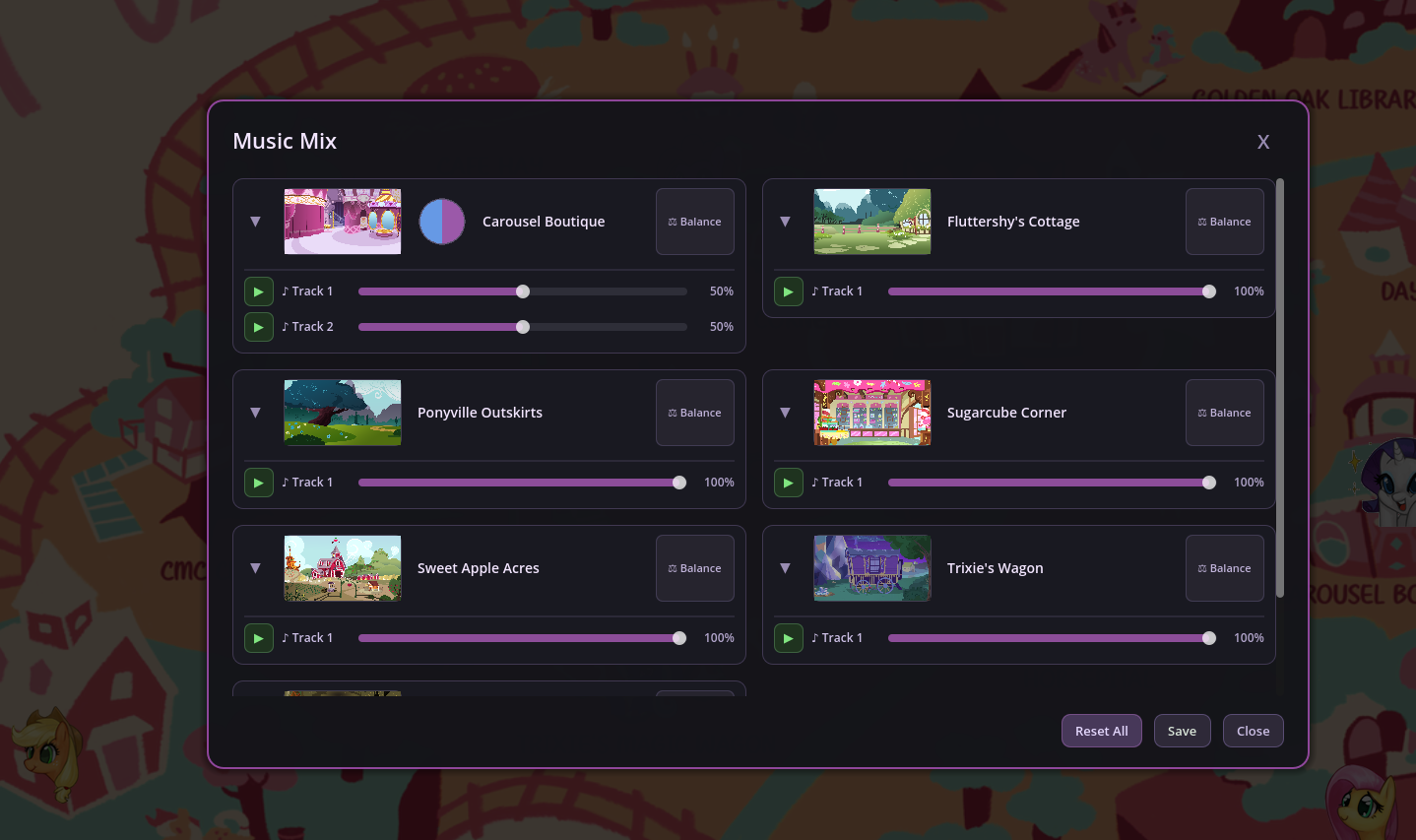Balance tracks for Sugarcube Corner
Viewport: 1416px width, 840px height.
pos(1224,413)
